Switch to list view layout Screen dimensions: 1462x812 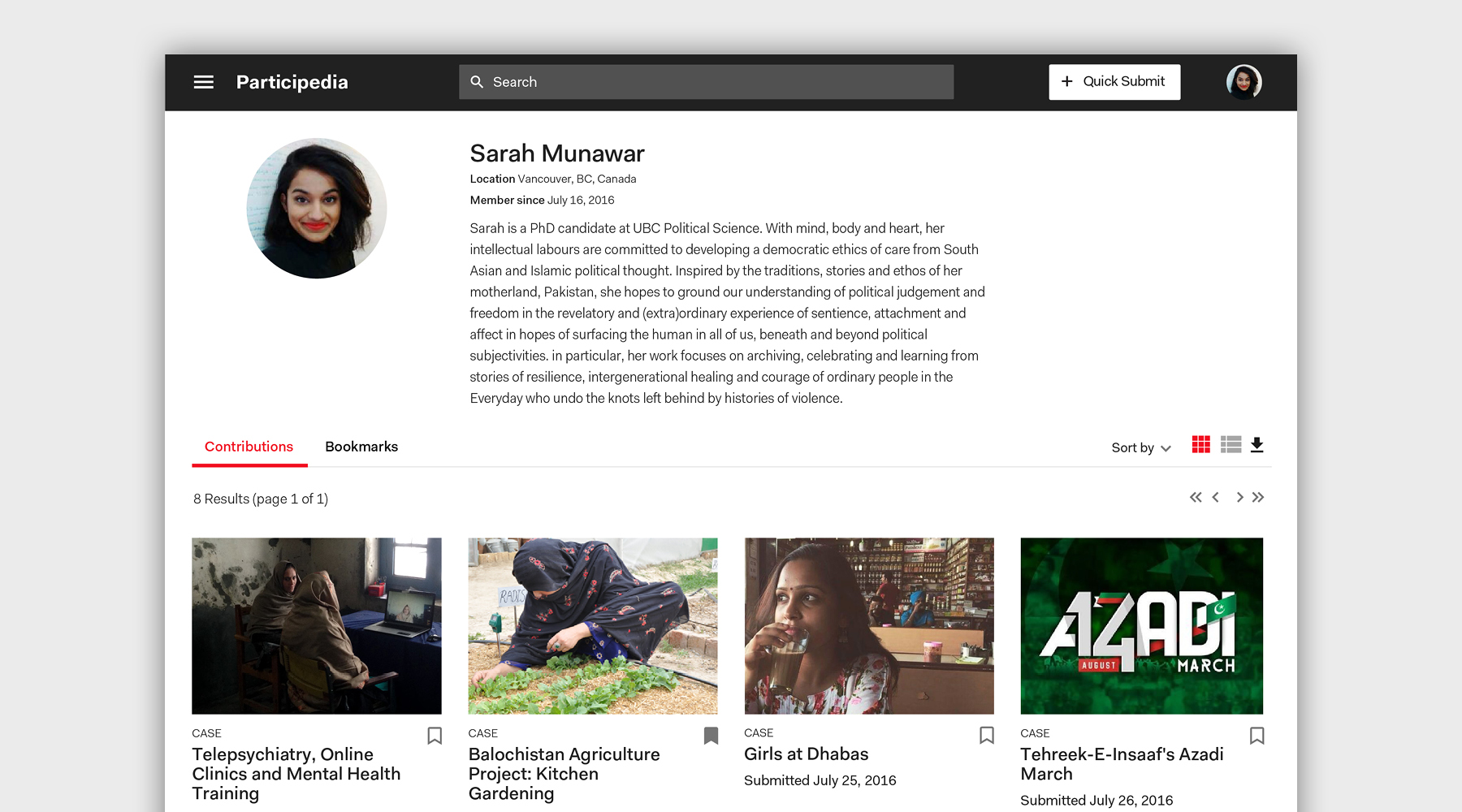tap(1231, 445)
